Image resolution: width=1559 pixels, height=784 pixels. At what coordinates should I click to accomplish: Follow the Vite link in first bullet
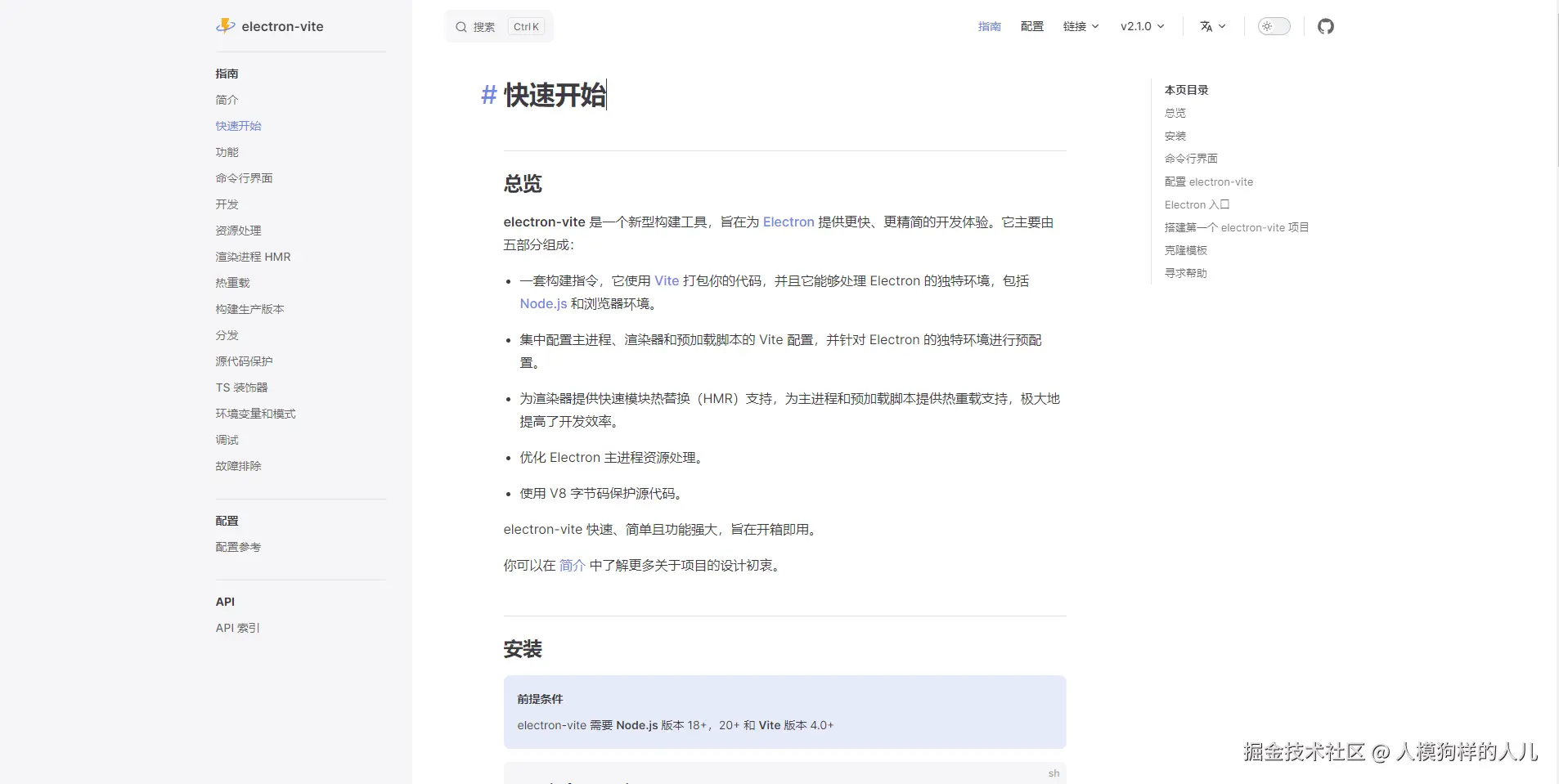tap(667, 280)
